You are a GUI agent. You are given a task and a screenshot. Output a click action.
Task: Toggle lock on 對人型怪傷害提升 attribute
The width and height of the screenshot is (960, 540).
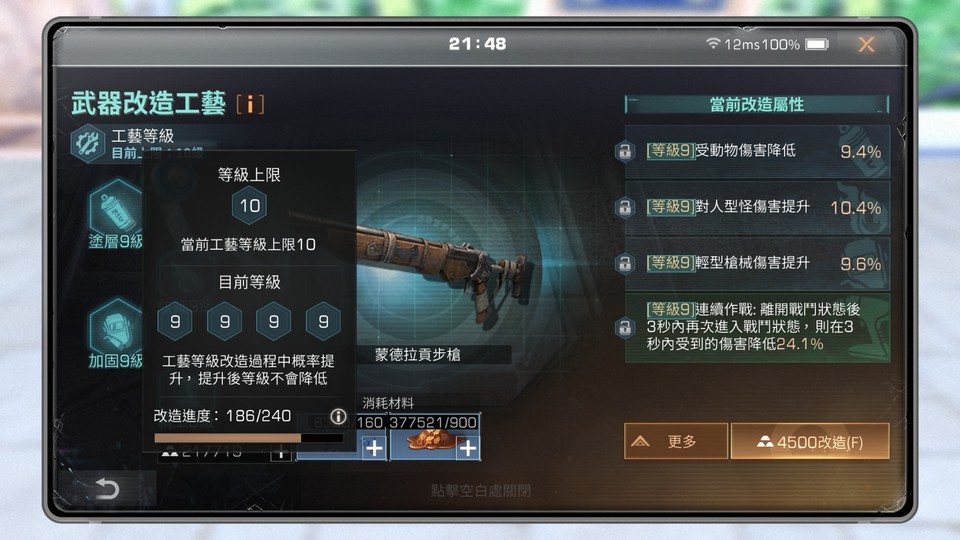tap(624, 208)
